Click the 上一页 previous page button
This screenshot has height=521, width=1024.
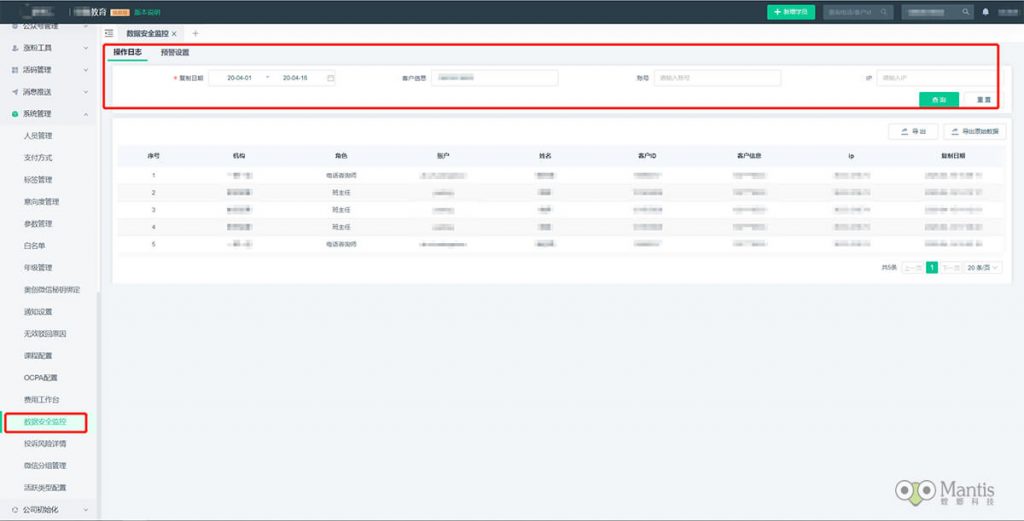coord(912,268)
